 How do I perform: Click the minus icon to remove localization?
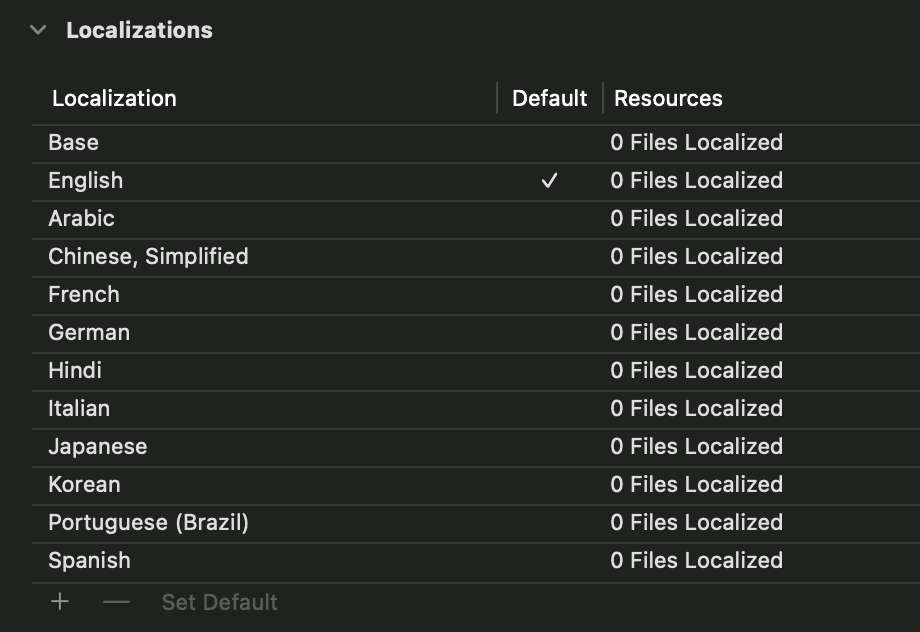click(x=117, y=602)
